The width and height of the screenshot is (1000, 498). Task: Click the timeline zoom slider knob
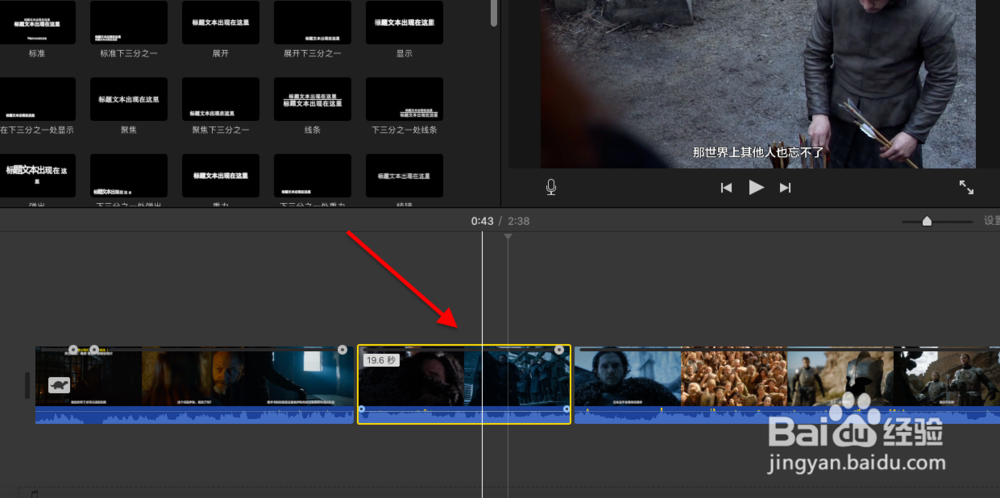tap(927, 221)
